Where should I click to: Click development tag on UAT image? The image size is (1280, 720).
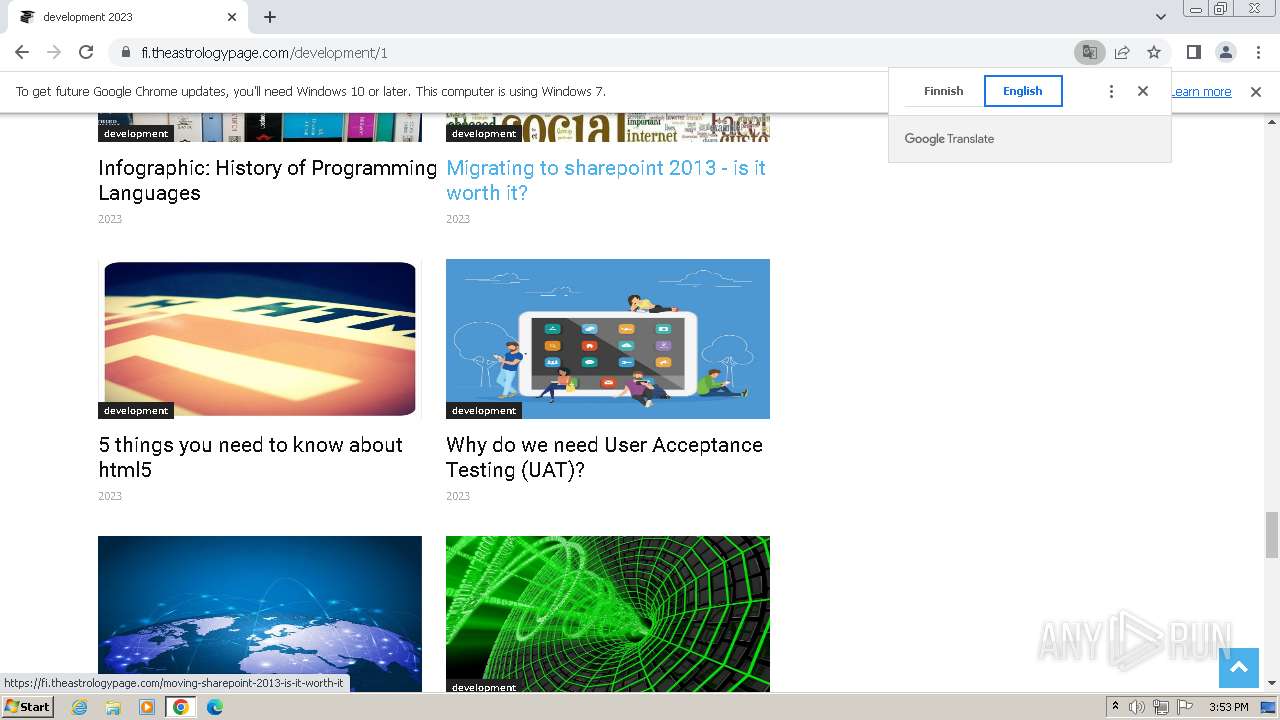pyautogui.click(x=484, y=411)
